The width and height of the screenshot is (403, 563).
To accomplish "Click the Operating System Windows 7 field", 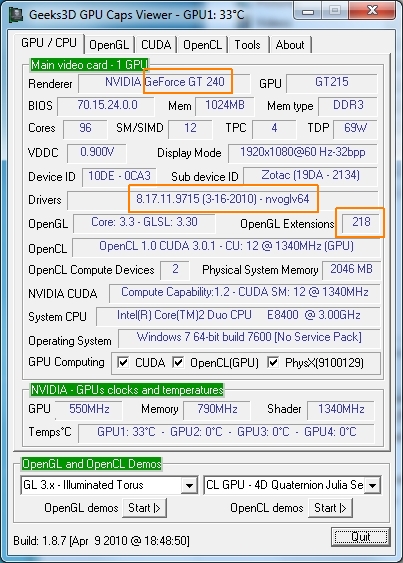I will coord(249,338).
